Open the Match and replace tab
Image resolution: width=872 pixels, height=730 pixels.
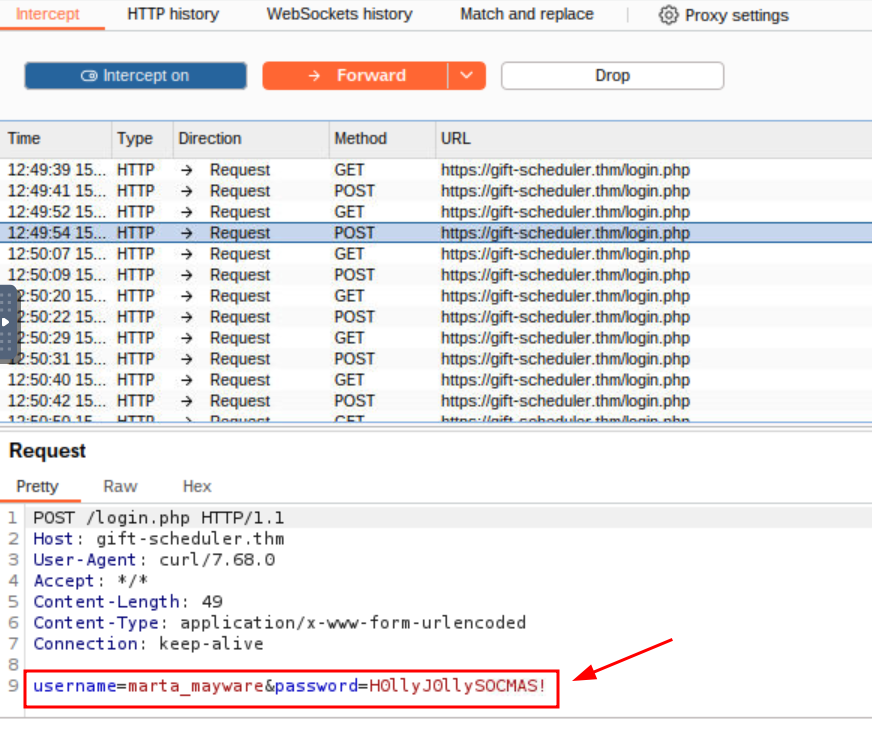click(x=527, y=14)
